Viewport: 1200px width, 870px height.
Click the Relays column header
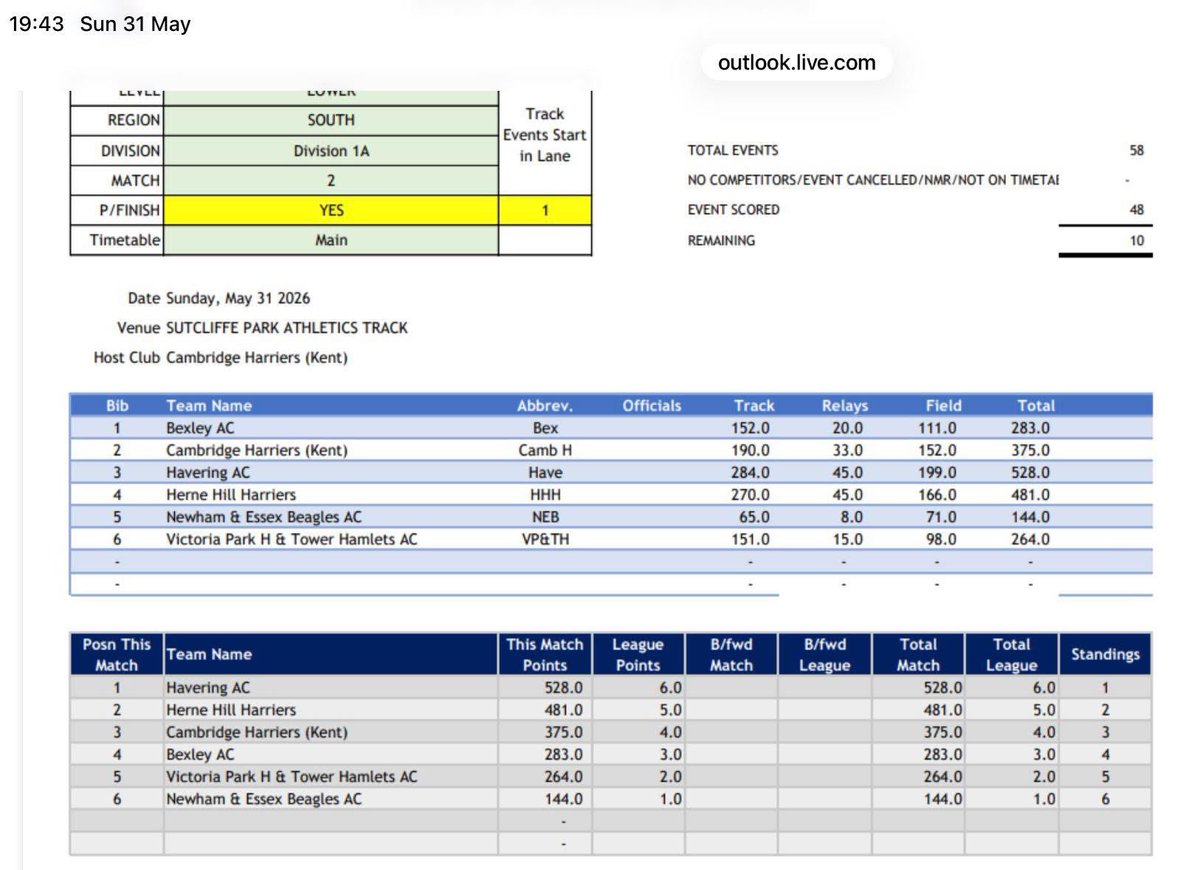tap(845, 405)
